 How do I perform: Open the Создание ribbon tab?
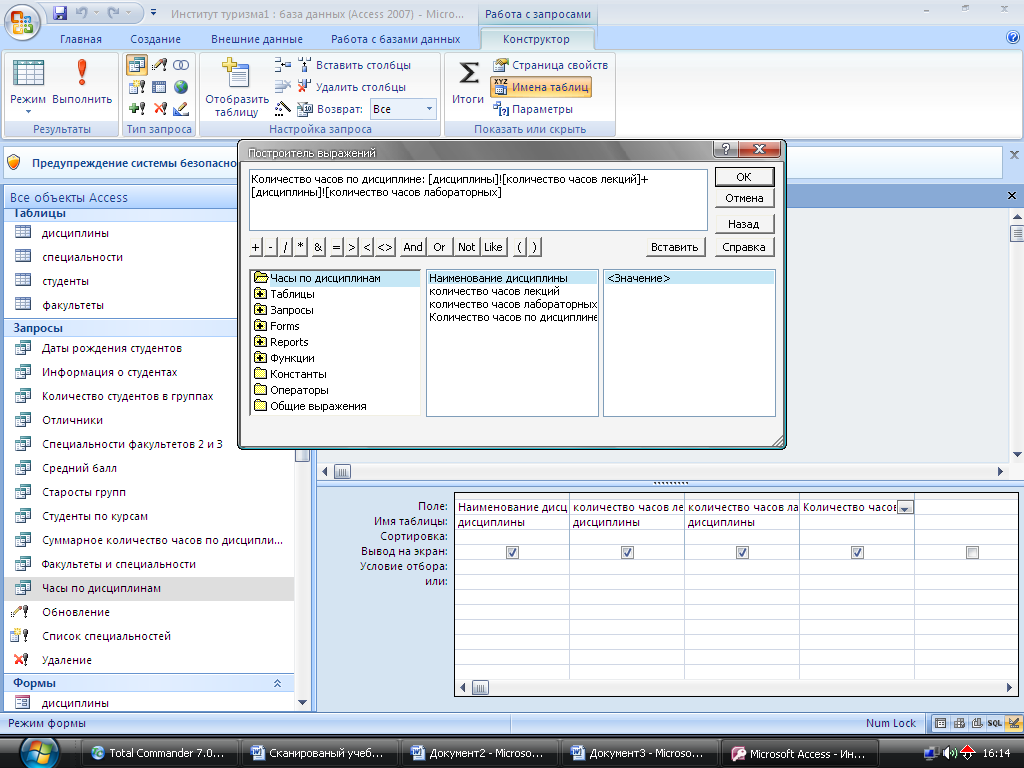pyautogui.click(x=155, y=39)
